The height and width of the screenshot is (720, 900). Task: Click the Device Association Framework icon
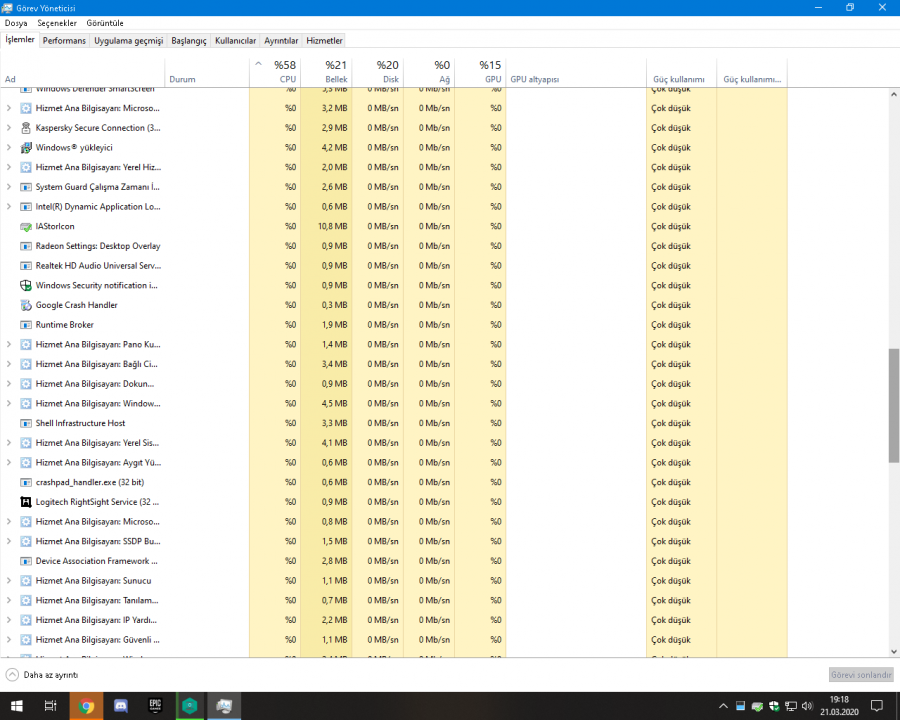25,561
